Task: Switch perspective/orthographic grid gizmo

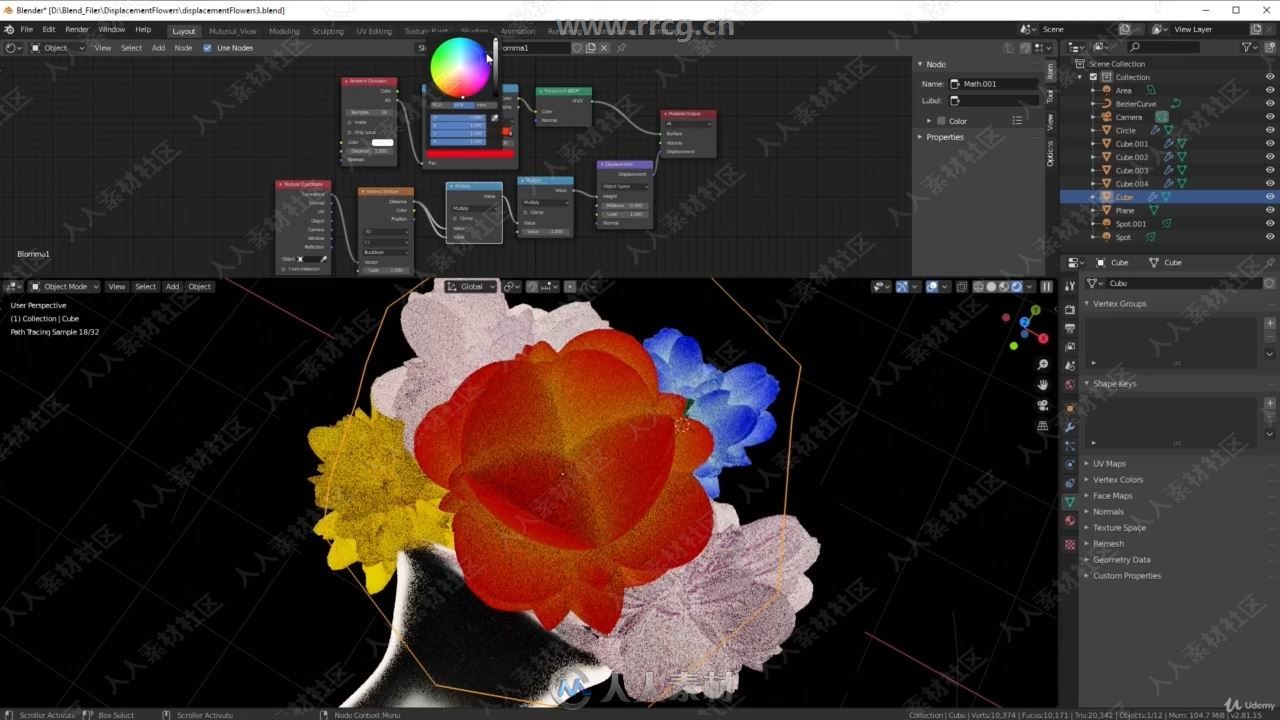Action: pos(1043,426)
